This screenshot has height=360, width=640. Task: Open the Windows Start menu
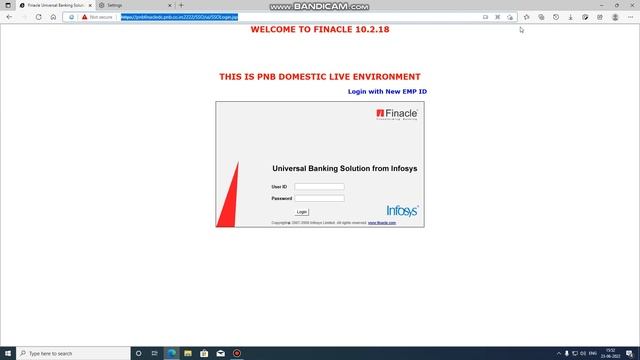pos(8,353)
